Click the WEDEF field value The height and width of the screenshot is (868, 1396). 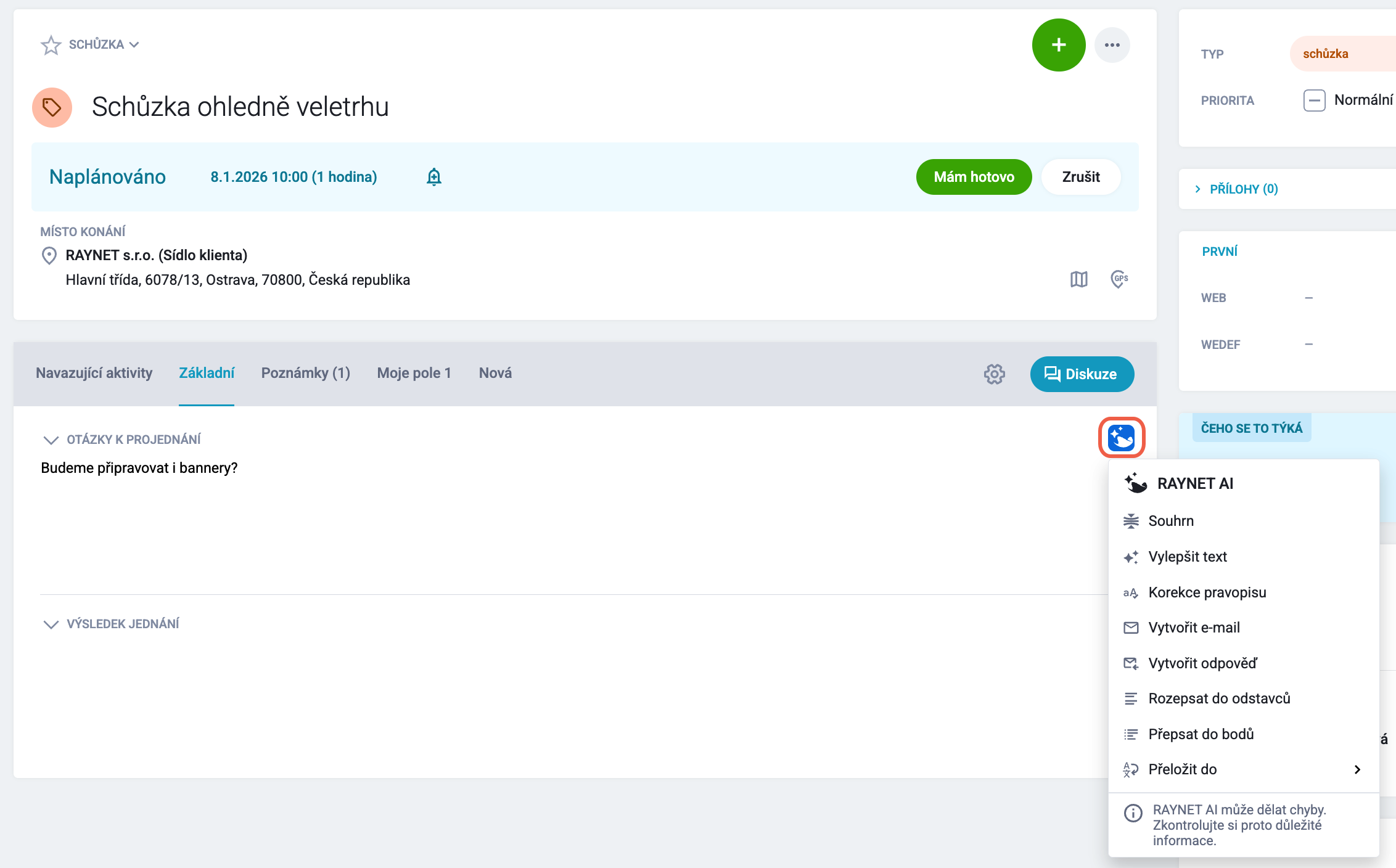(1308, 345)
